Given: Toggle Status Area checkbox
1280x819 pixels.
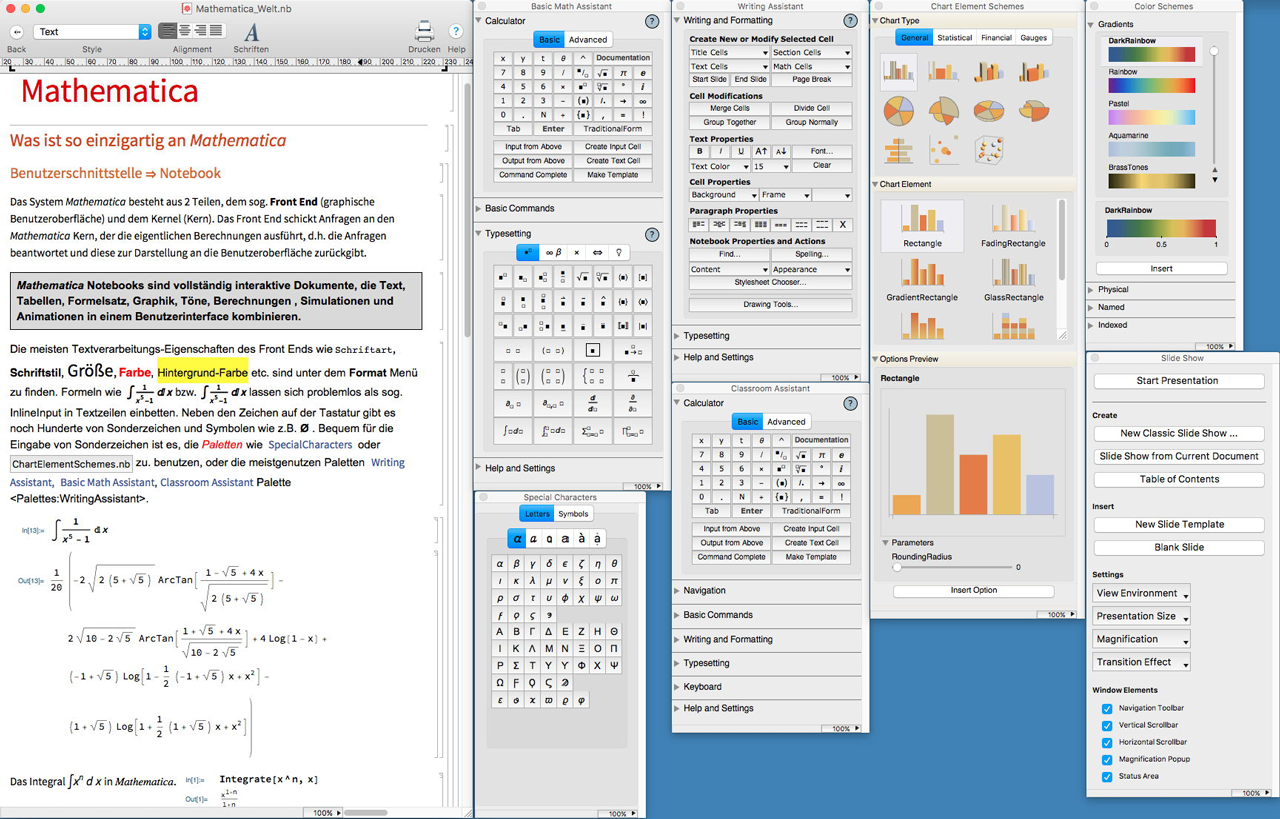Looking at the screenshot, I should pyautogui.click(x=1107, y=777).
